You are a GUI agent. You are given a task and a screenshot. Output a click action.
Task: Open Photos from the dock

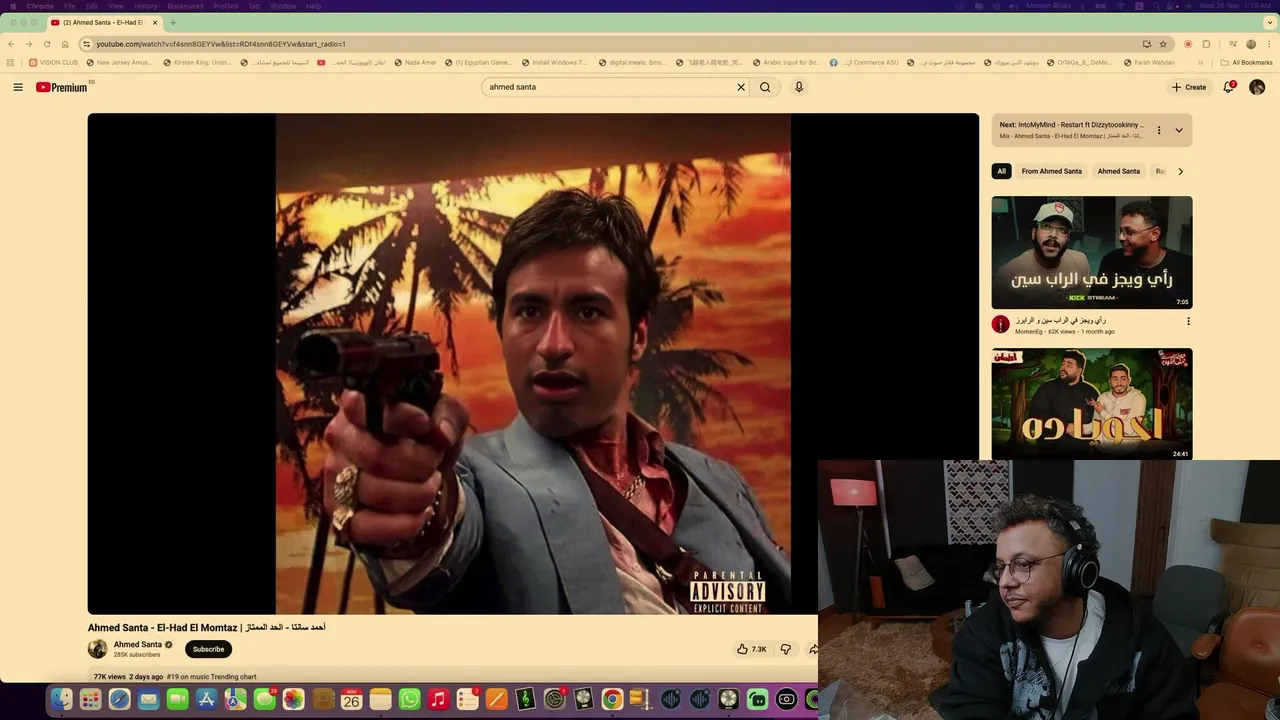[x=293, y=700]
